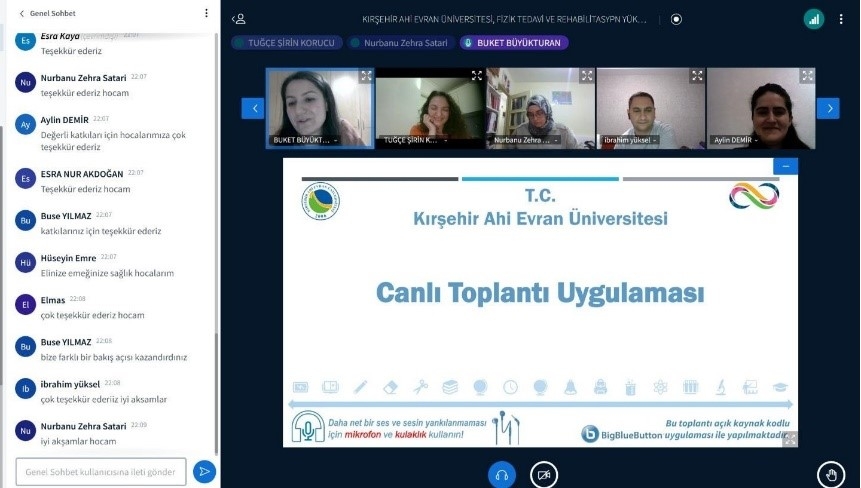Click Esra Kaya avatar in chat
The width and height of the screenshot is (861, 488).
pyautogui.click(x=25, y=41)
